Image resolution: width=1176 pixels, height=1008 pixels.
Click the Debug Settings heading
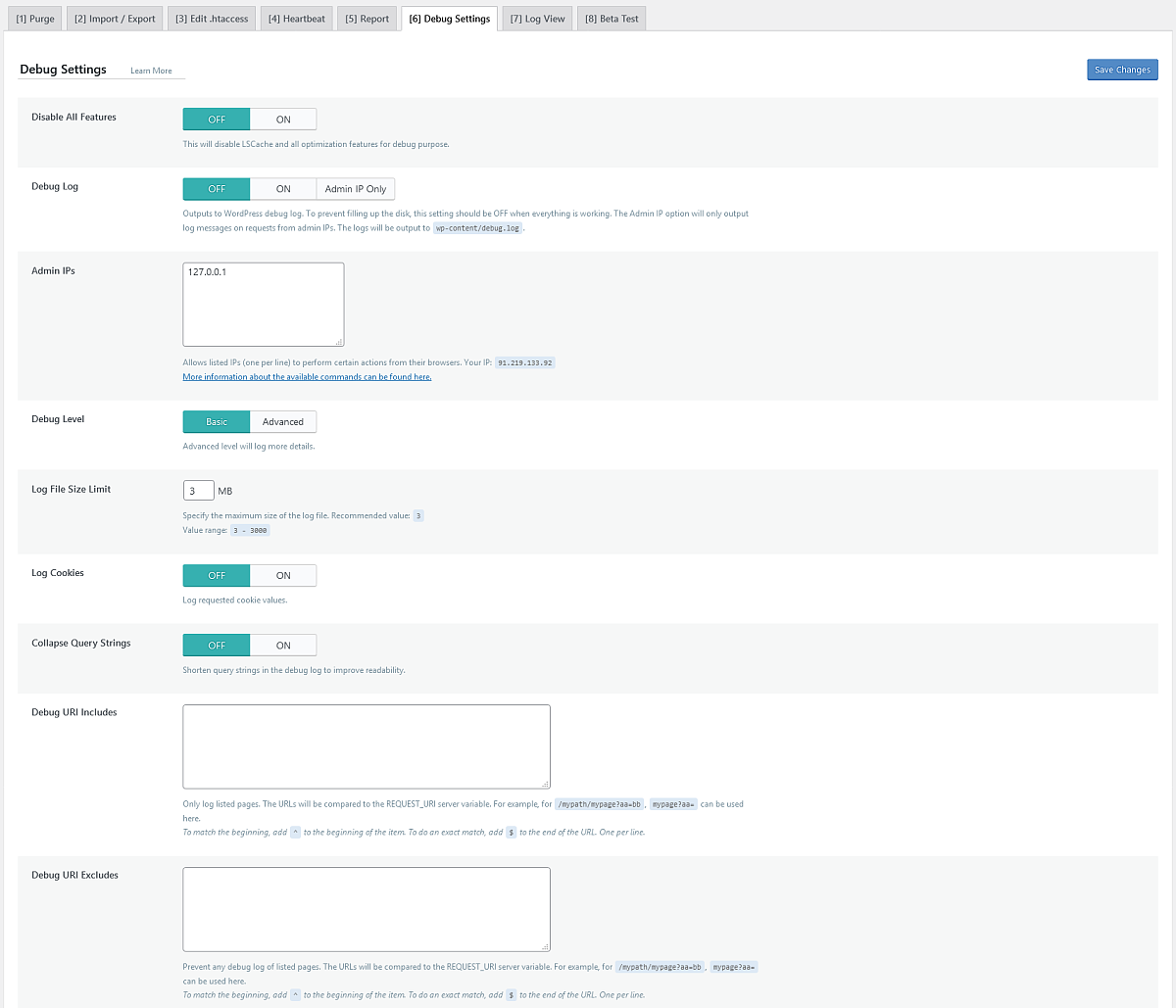click(x=63, y=70)
